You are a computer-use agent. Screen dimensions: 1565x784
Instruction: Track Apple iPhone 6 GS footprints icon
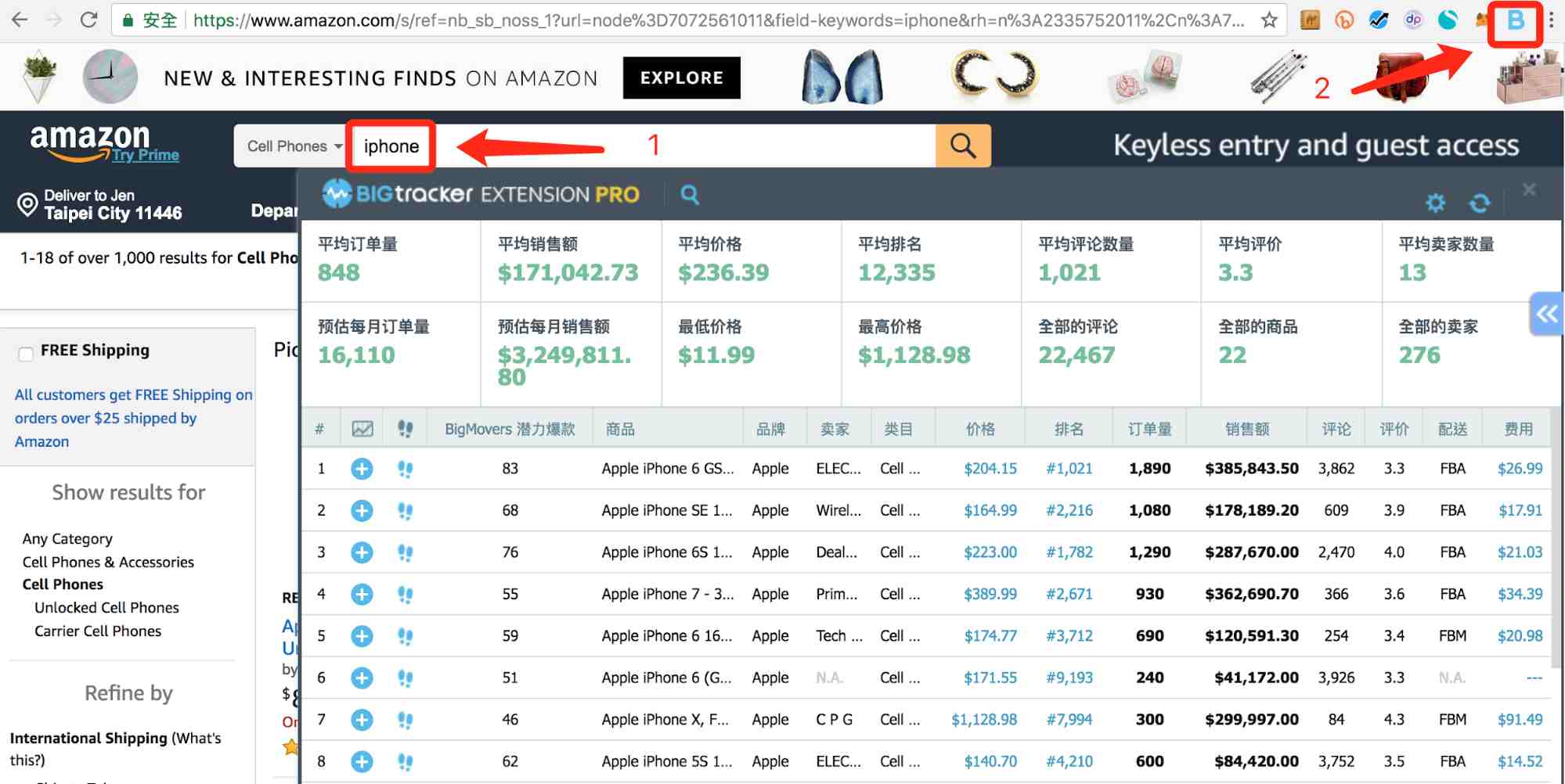pyautogui.click(x=405, y=469)
